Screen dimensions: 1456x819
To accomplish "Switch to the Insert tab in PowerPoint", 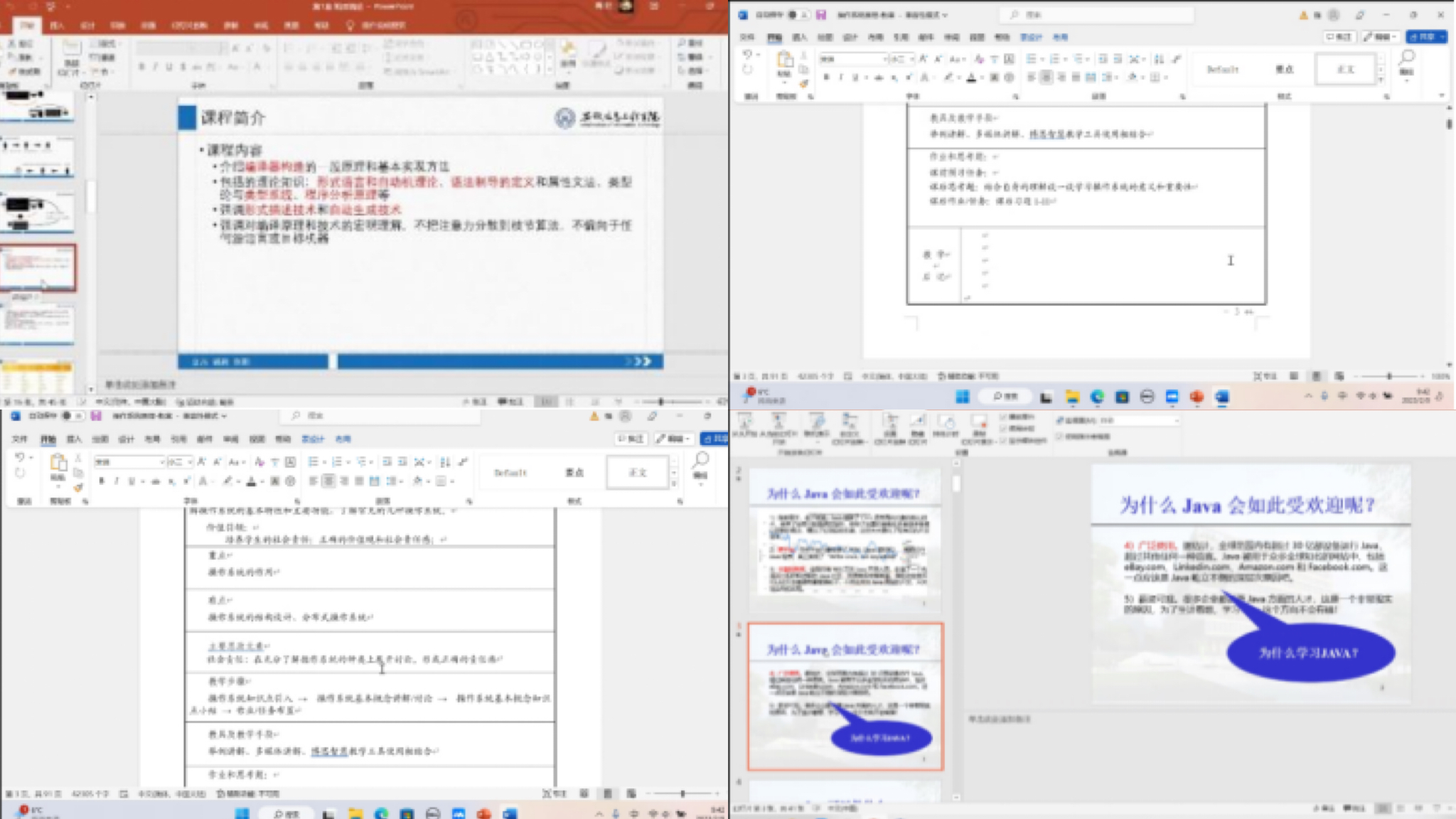I will click(x=57, y=26).
